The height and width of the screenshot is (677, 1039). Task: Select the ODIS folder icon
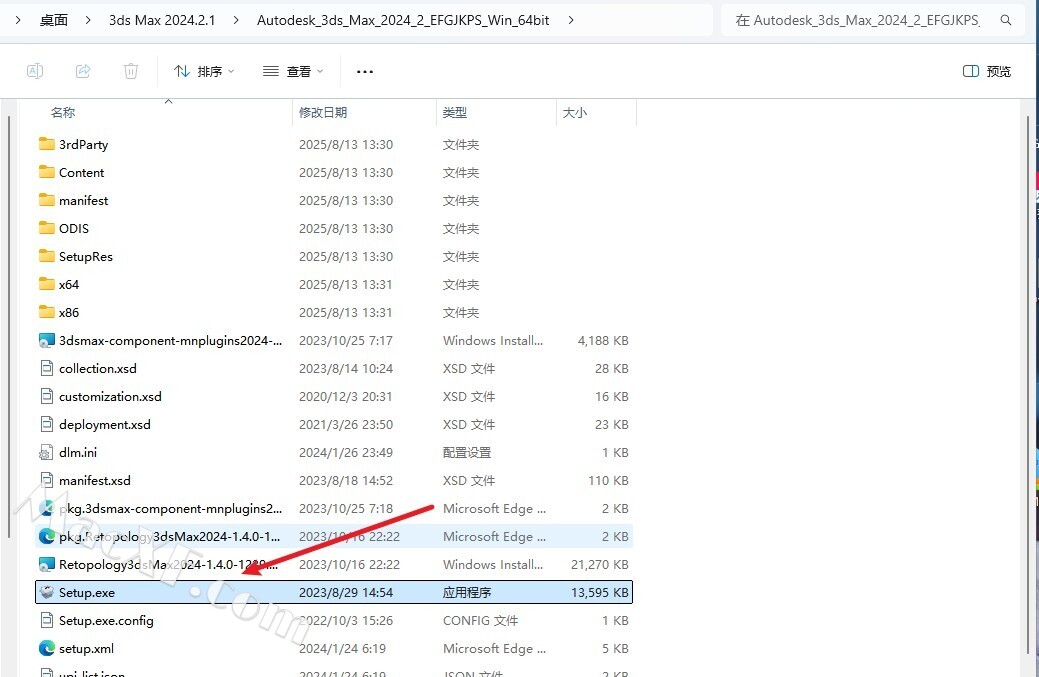[46, 228]
